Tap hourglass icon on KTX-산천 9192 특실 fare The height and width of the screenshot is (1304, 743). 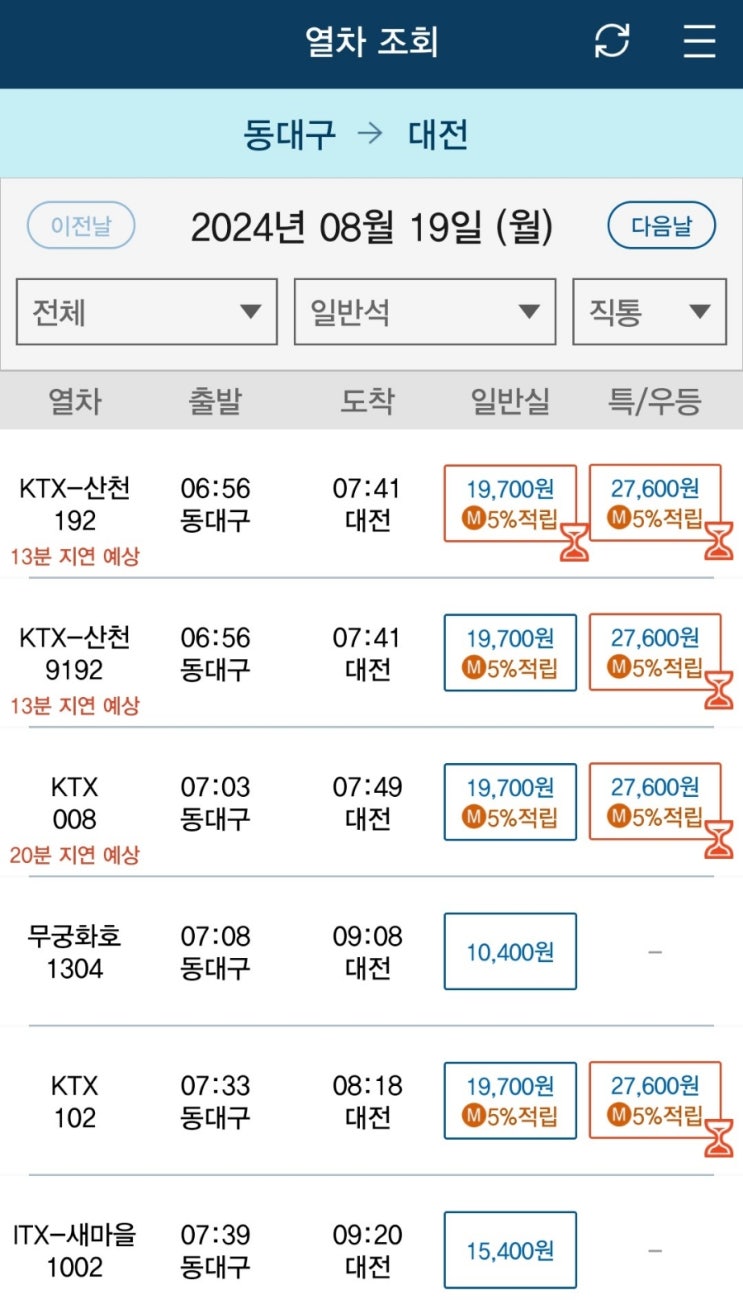pyautogui.click(x=719, y=690)
